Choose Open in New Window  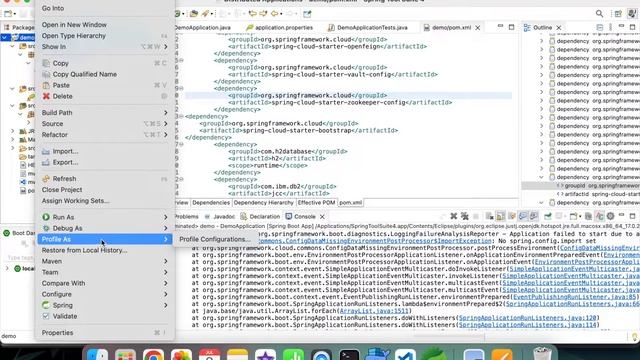pyautogui.click(x=74, y=24)
